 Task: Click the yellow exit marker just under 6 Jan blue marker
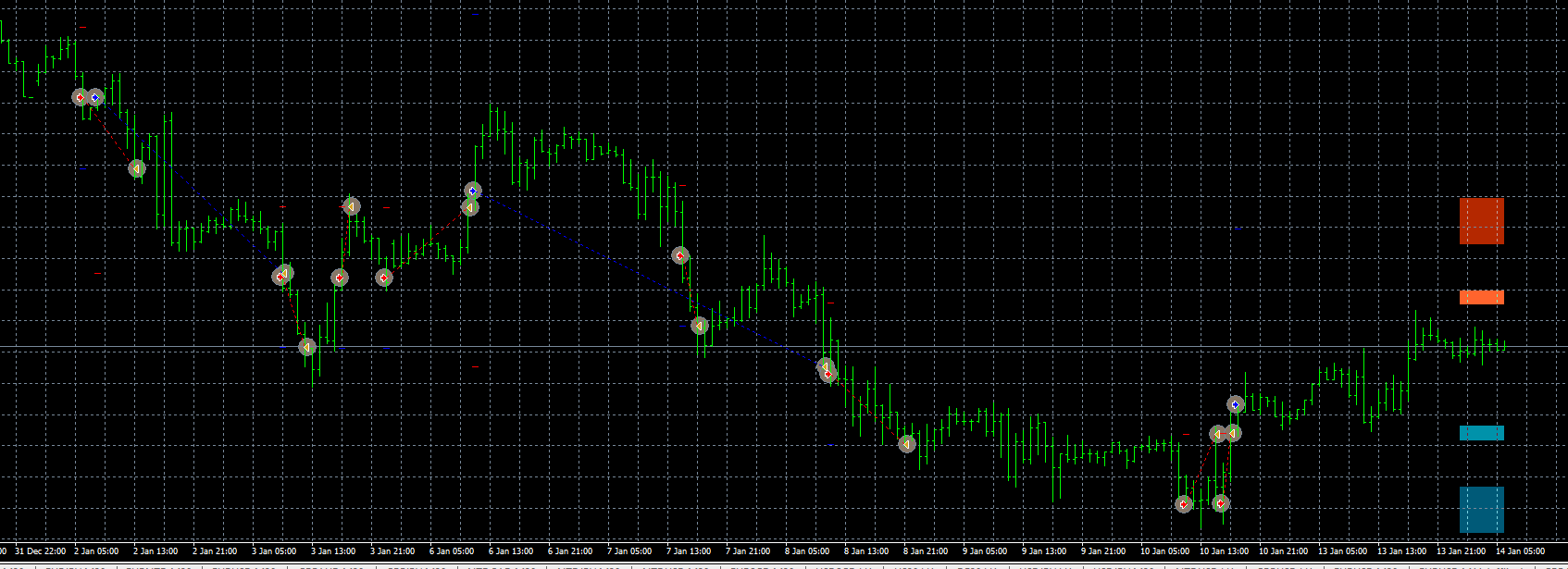click(x=470, y=207)
